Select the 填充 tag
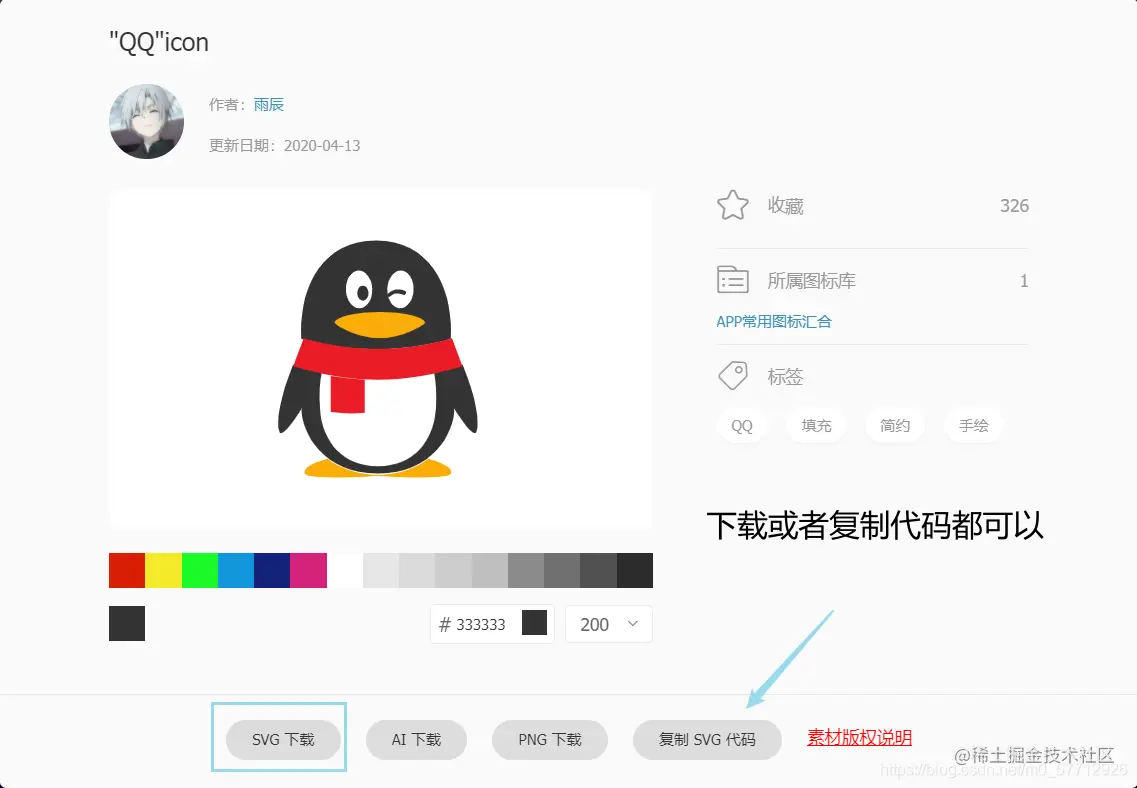 pos(815,425)
